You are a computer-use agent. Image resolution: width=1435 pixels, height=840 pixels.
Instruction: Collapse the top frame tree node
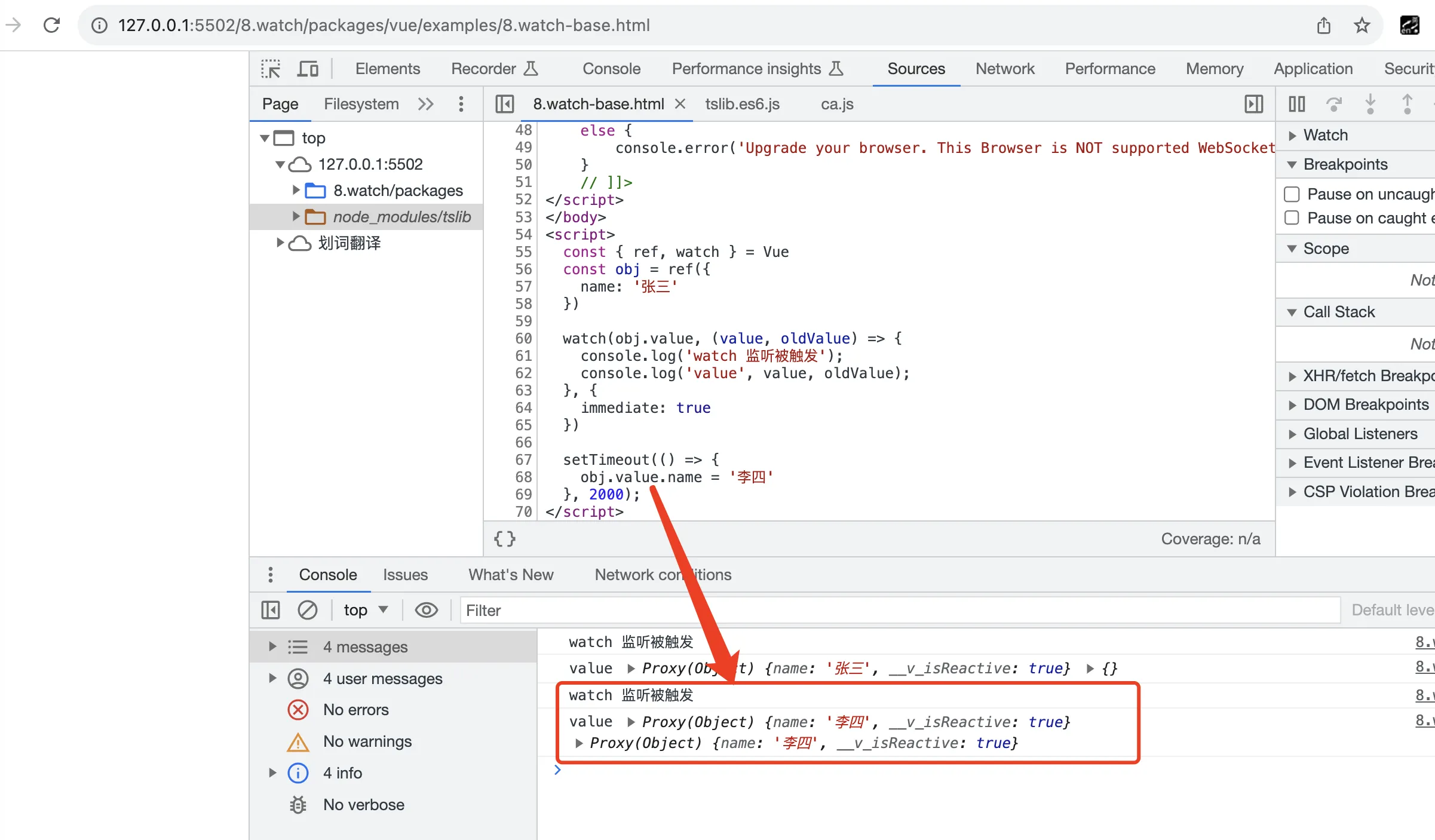265,138
